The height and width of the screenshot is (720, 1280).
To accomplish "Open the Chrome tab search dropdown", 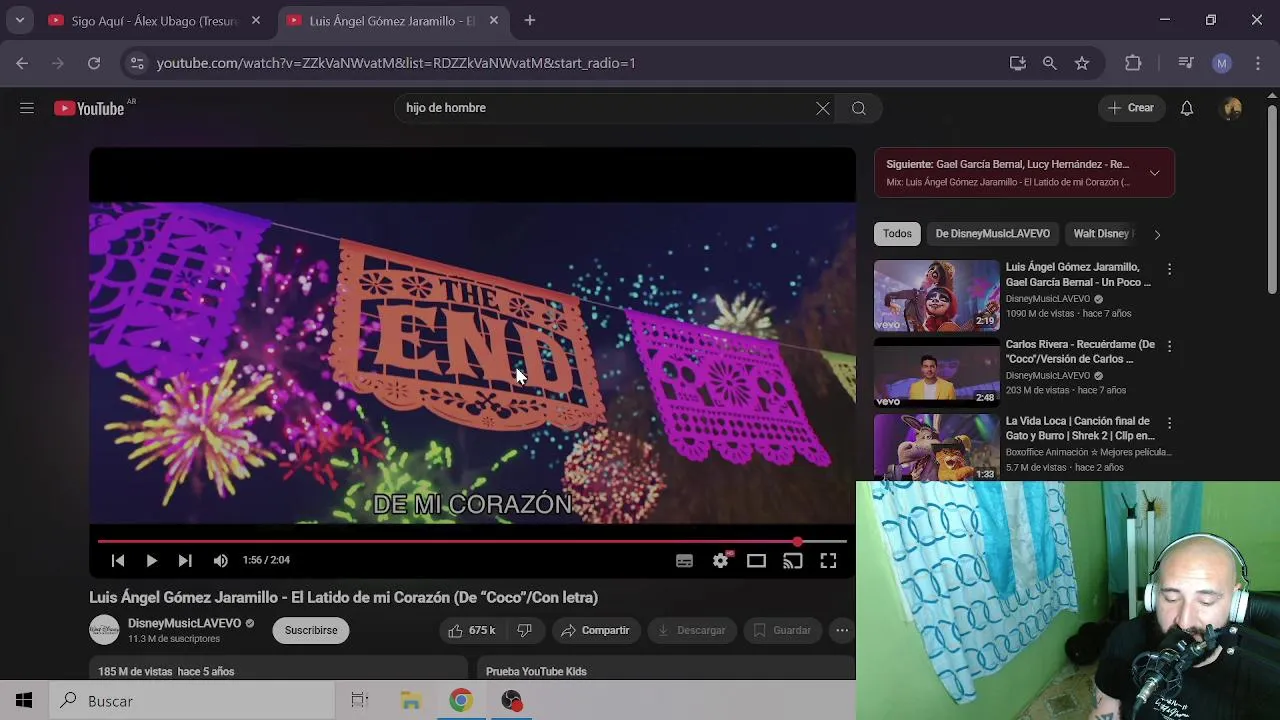I will [x=19, y=20].
